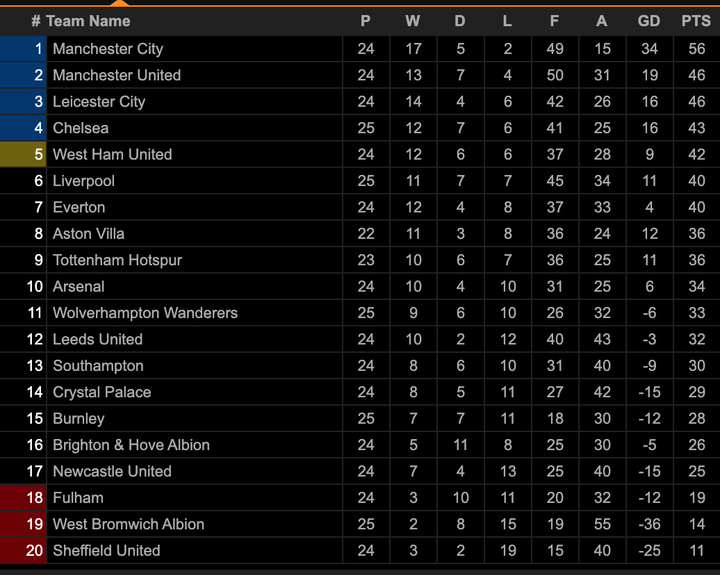The image size is (720, 575).
Task: Open the Tottenham Hotspur team link
Action: pos(117,260)
